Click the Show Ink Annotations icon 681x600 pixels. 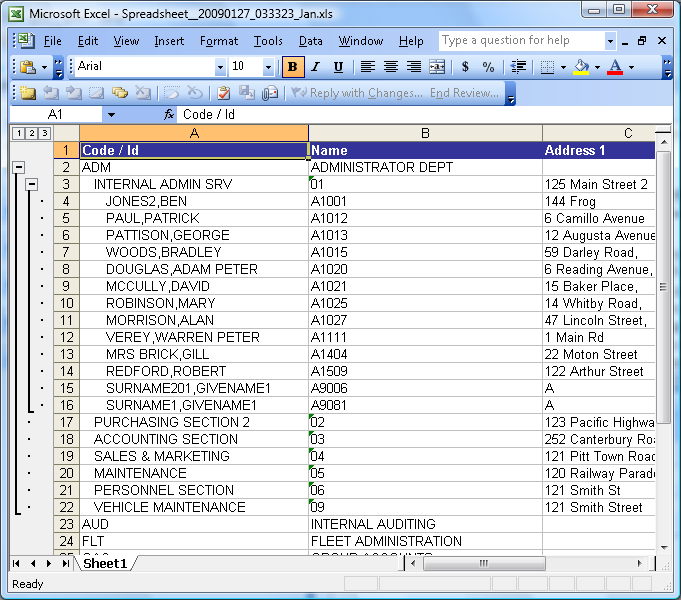click(172, 93)
